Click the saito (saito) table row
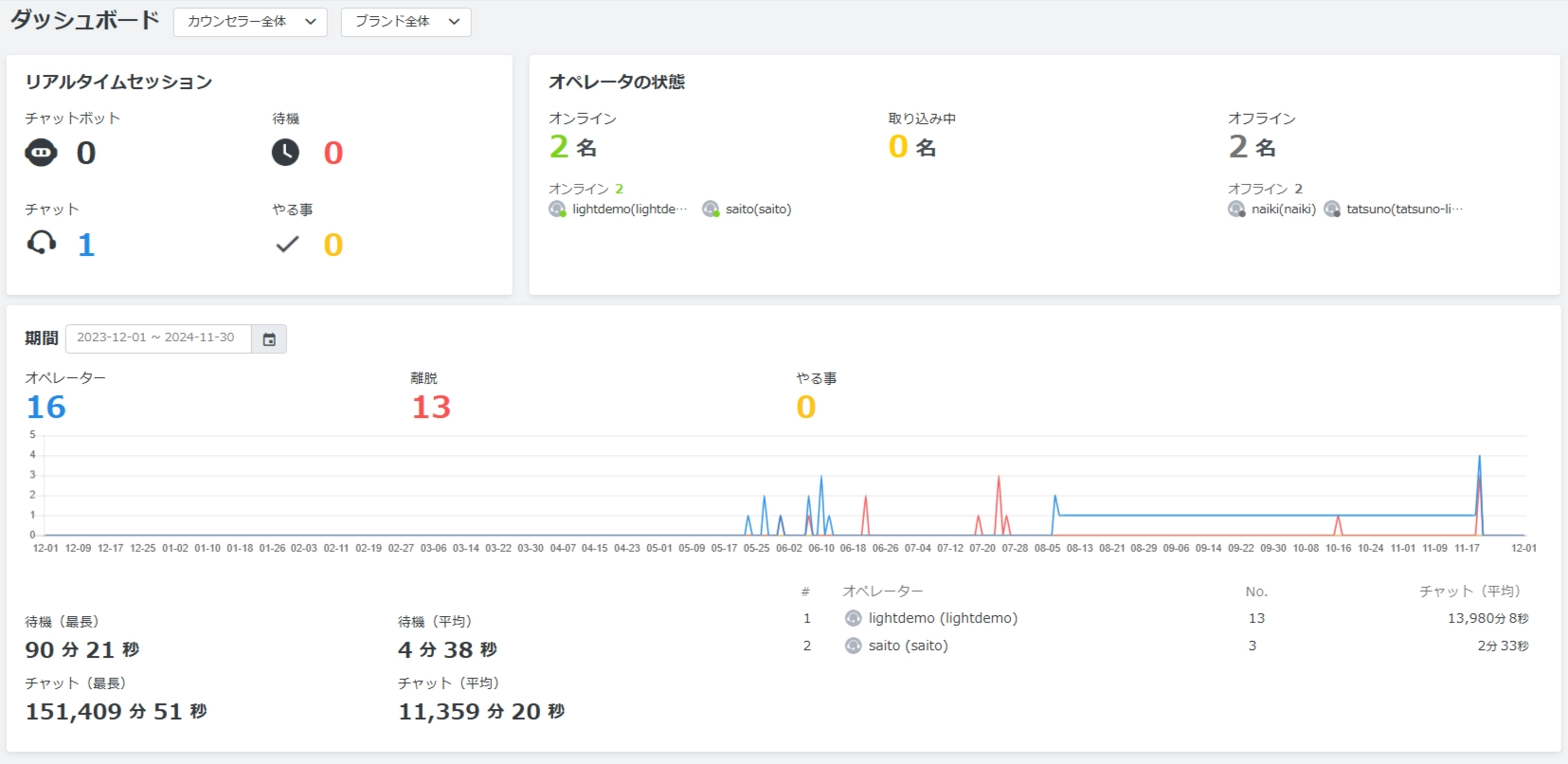1568x764 pixels. click(x=1167, y=646)
